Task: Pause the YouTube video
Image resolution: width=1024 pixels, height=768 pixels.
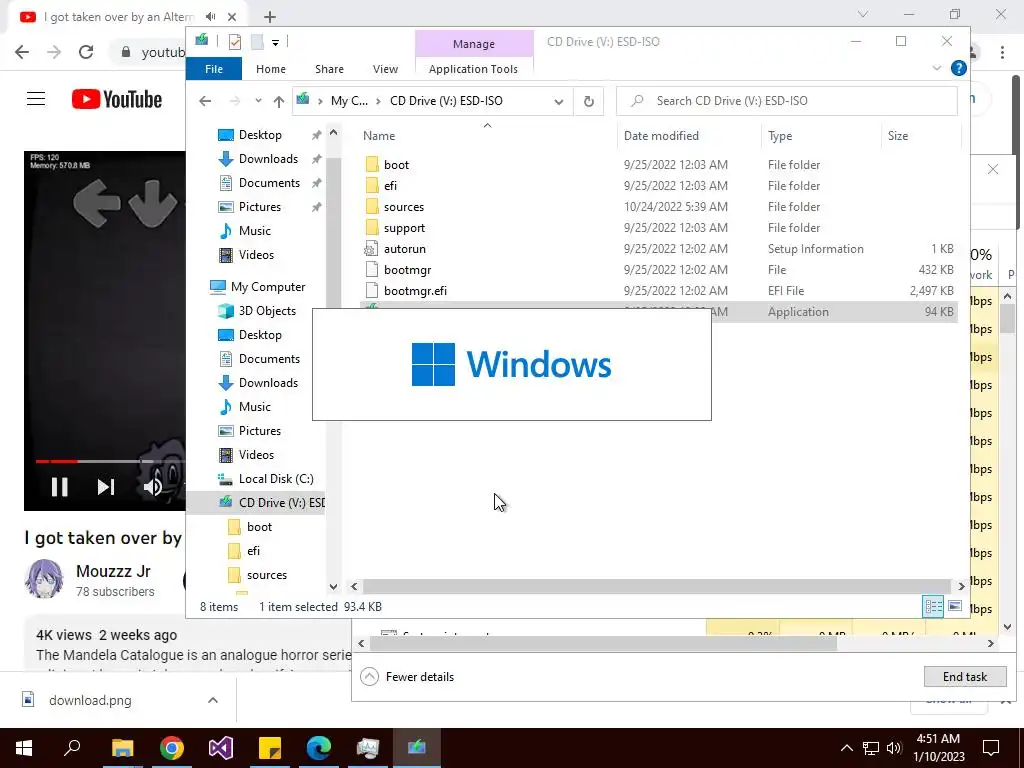Action: (x=59, y=487)
